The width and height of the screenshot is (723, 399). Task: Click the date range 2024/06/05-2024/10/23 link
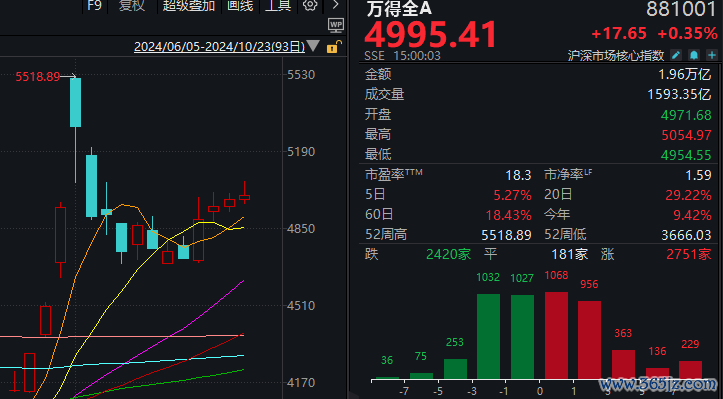(x=219, y=47)
